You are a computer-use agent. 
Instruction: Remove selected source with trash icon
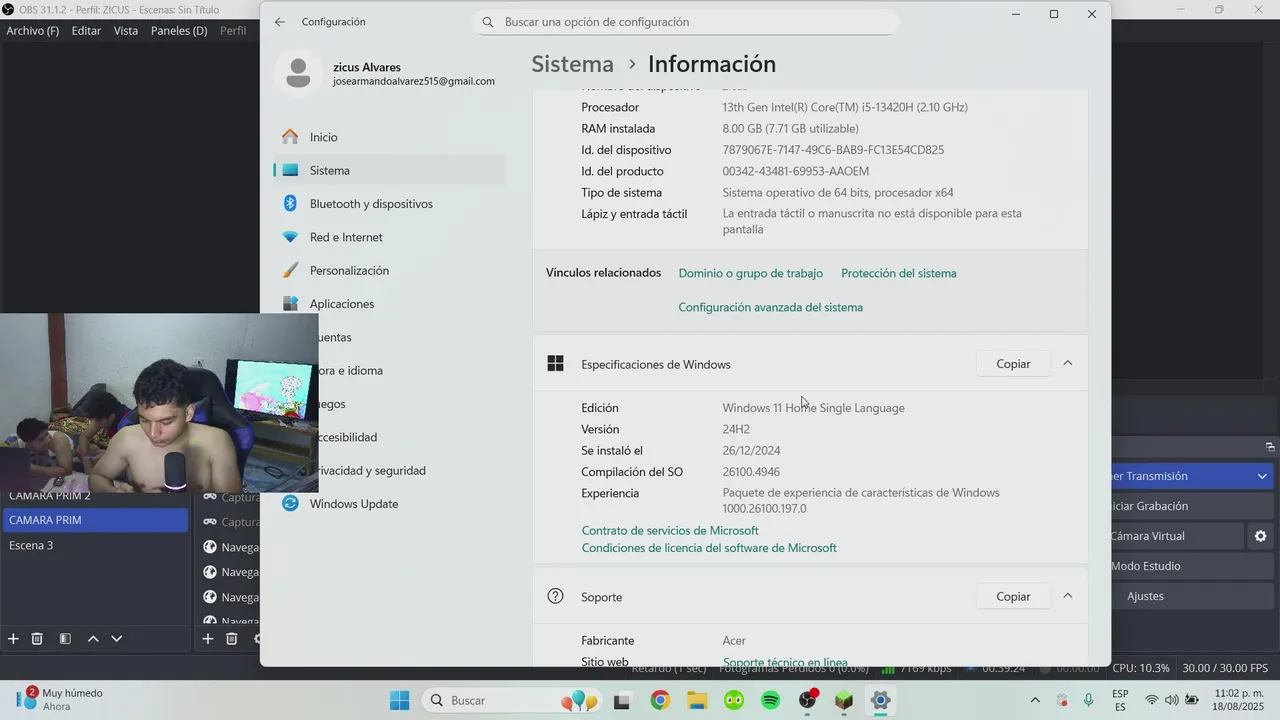click(232, 638)
